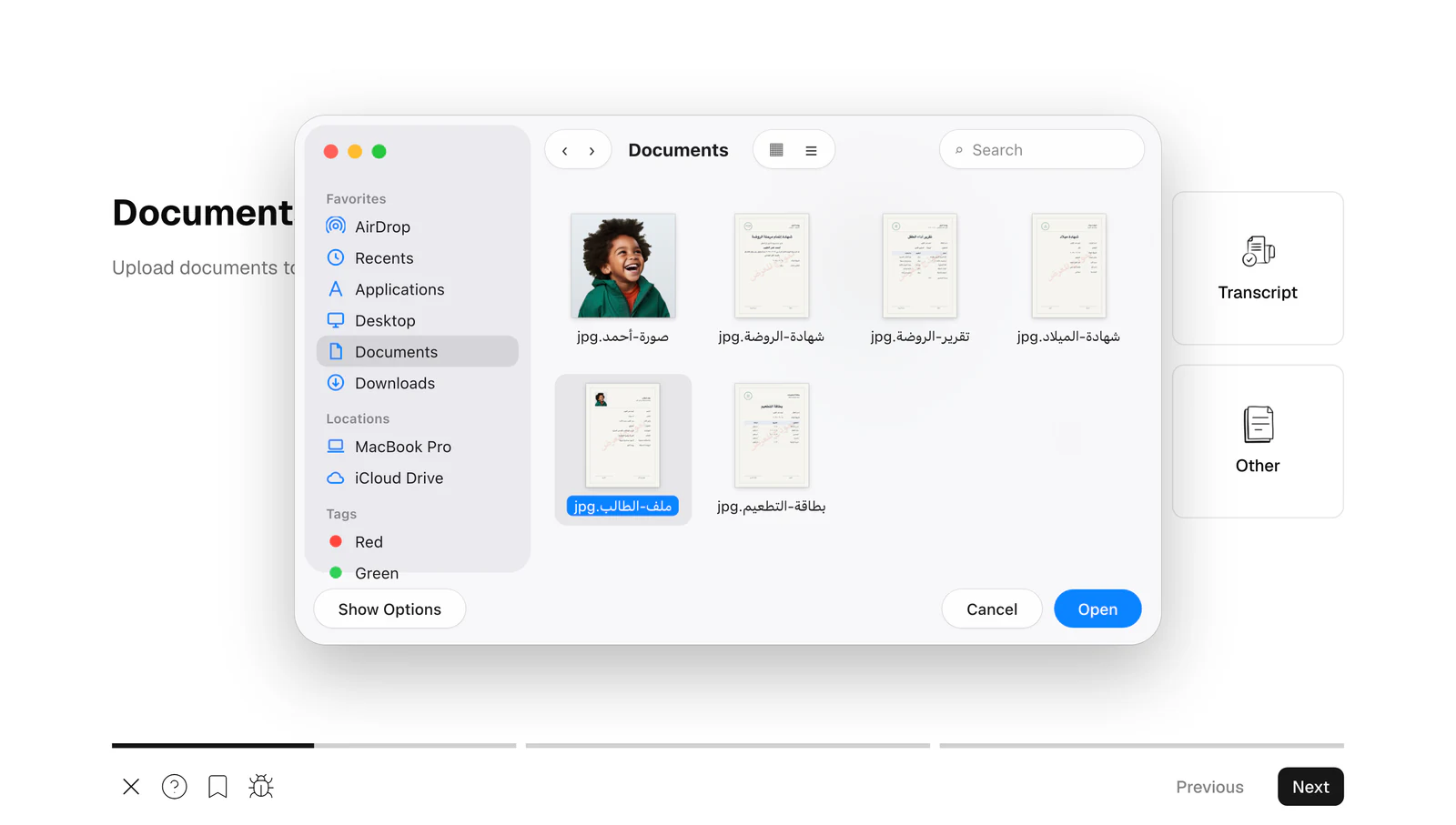Select iCloud Drive location
The height and width of the screenshot is (825, 1456).
418,478
